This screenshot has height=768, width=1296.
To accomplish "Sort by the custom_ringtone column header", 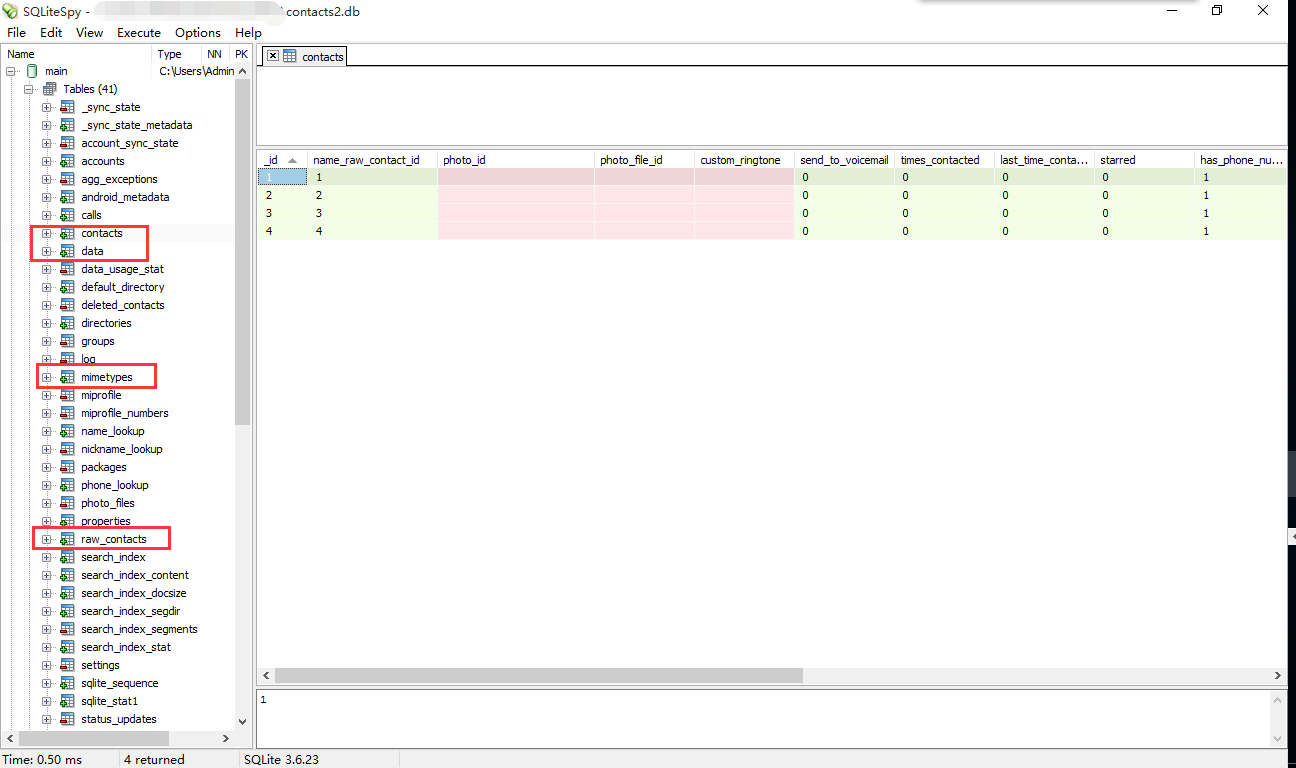I will coord(744,160).
